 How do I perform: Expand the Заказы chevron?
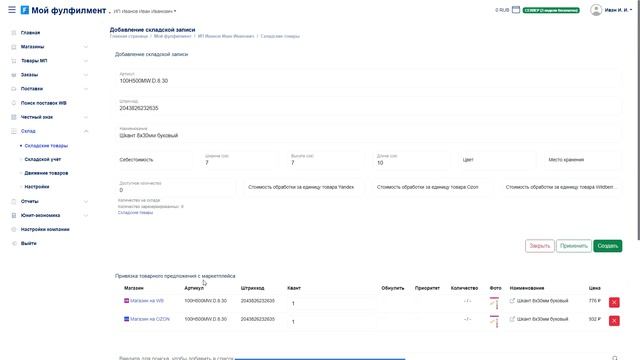pyautogui.click(x=86, y=75)
